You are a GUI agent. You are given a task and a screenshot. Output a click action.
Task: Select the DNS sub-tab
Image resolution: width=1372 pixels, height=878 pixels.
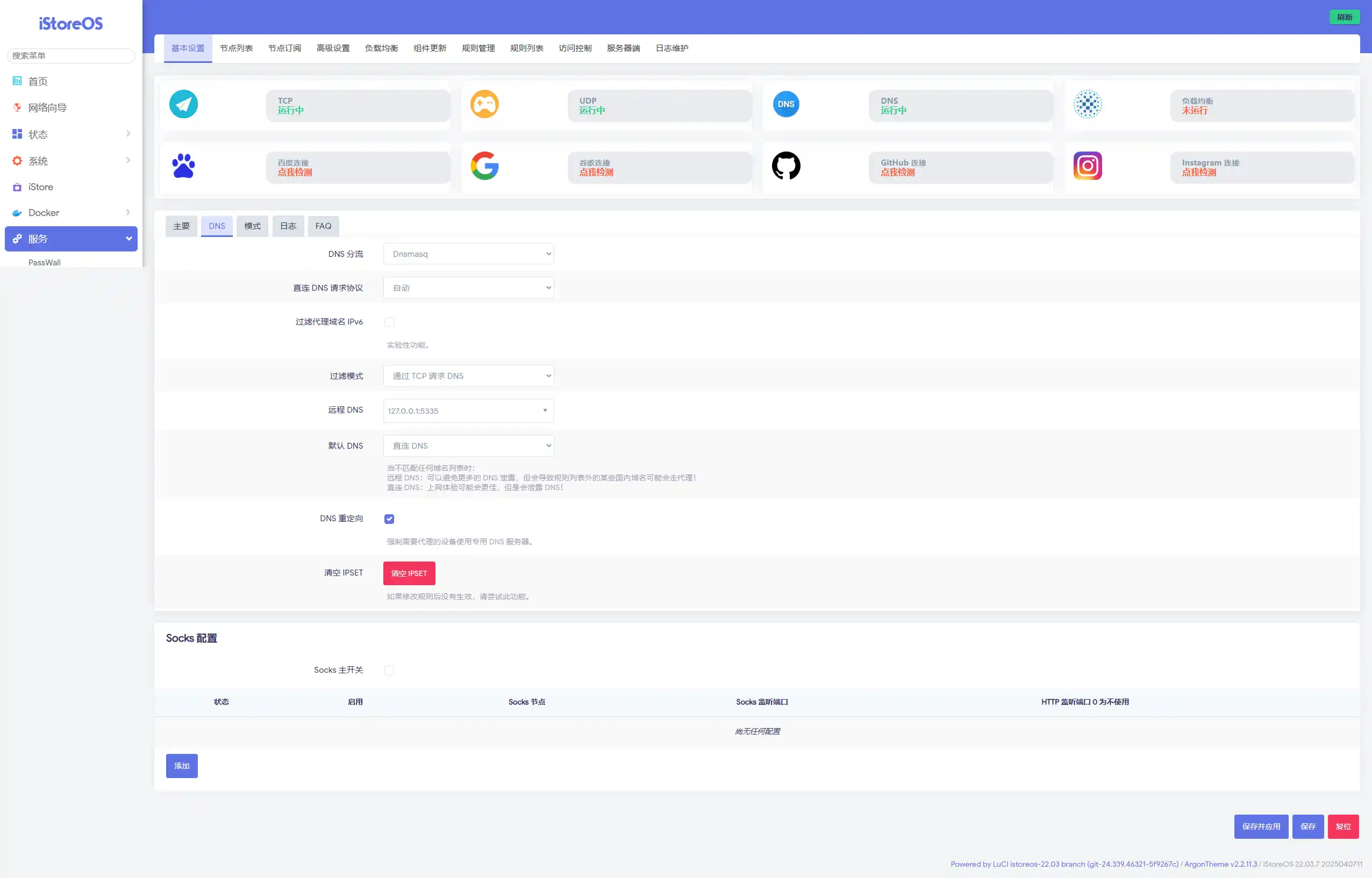tap(217, 226)
